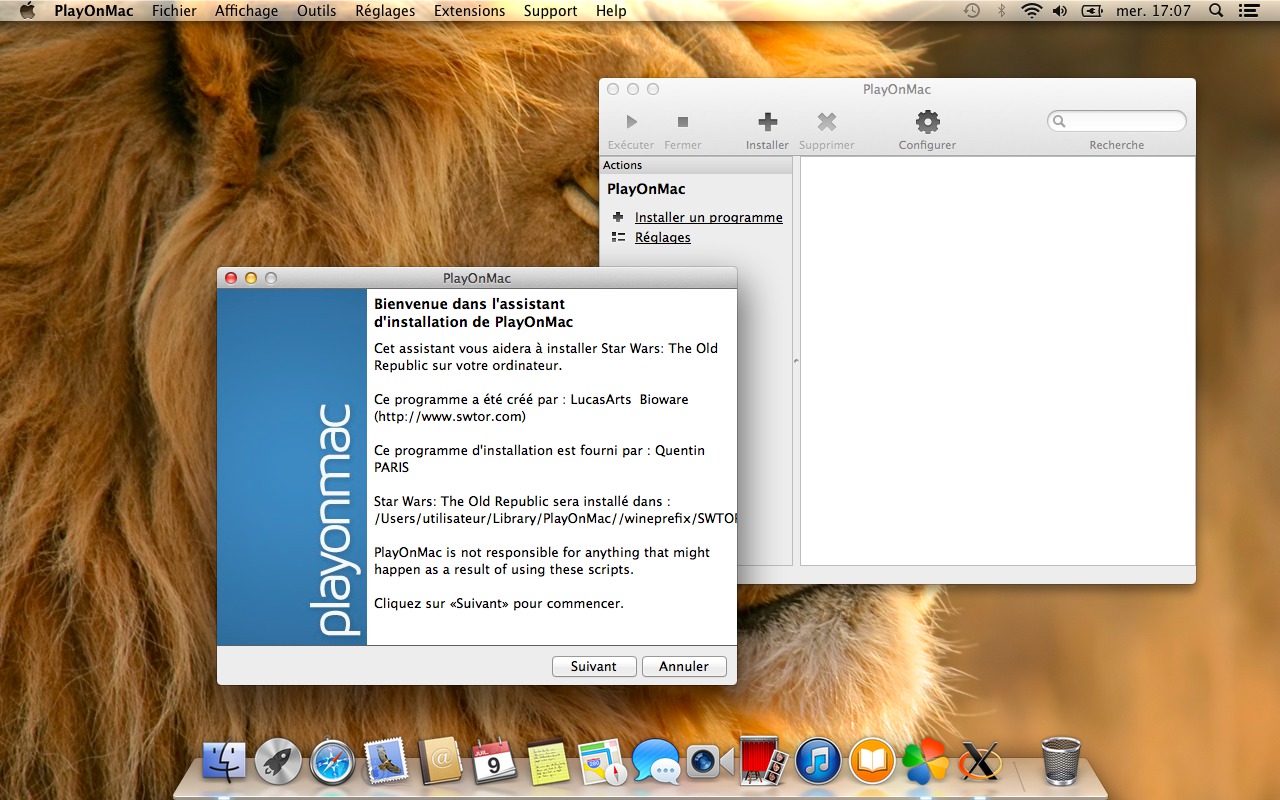Click the plus icon beside Installer un programme
1280x800 pixels.
point(618,217)
